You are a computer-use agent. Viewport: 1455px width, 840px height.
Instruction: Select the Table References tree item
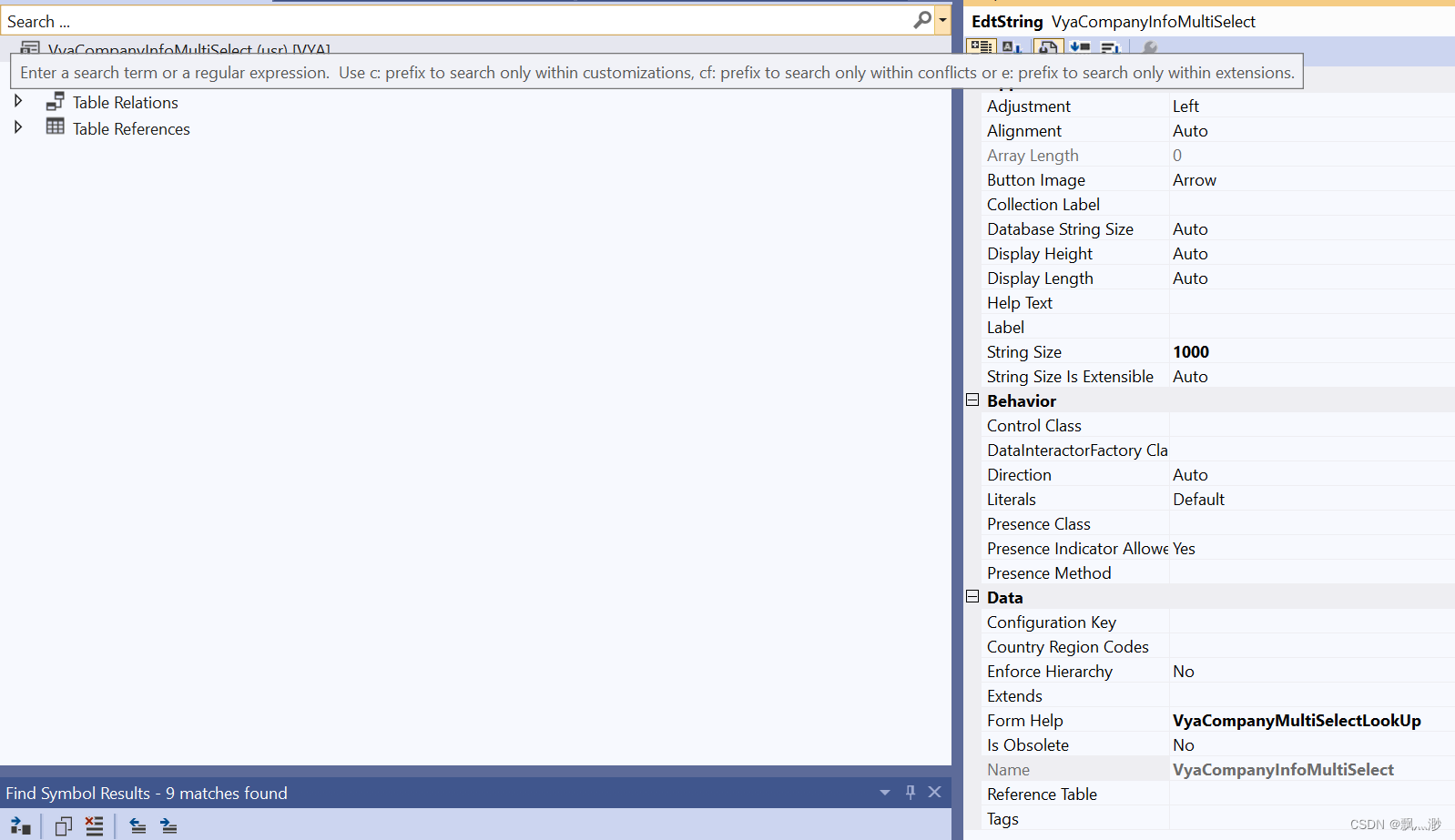[x=131, y=129]
